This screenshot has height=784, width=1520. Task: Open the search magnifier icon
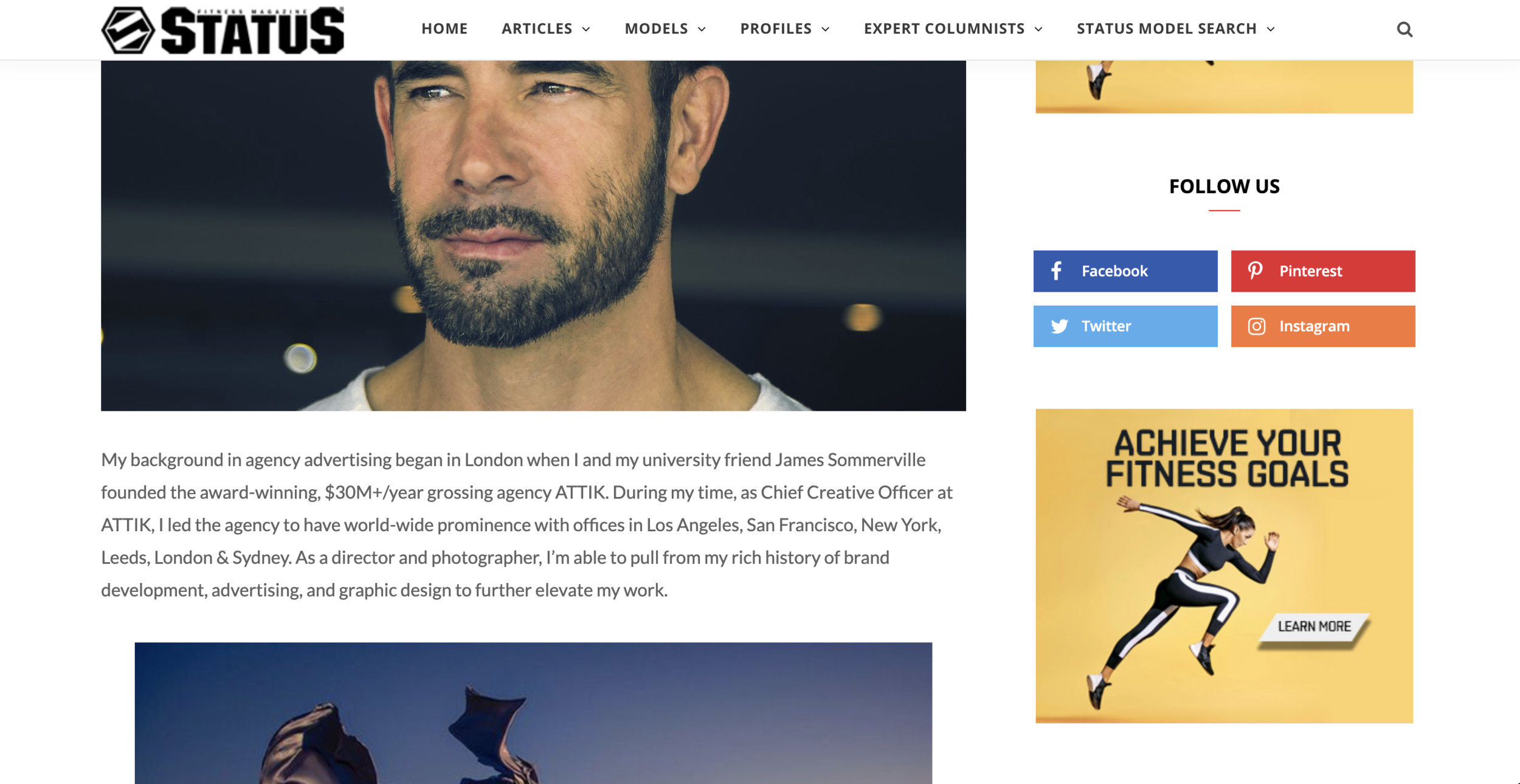1404,29
